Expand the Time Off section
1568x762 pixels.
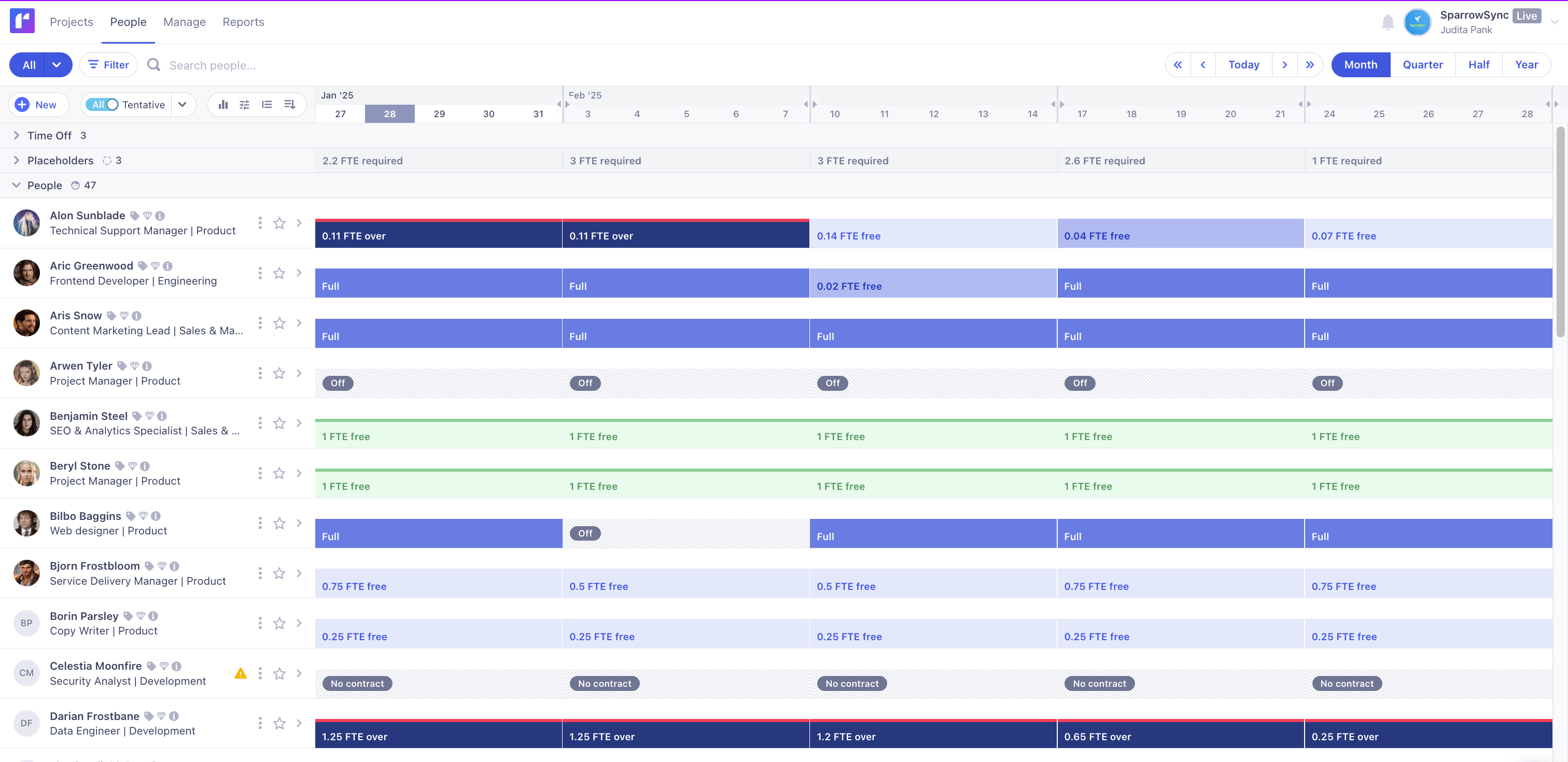pyautogui.click(x=17, y=136)
